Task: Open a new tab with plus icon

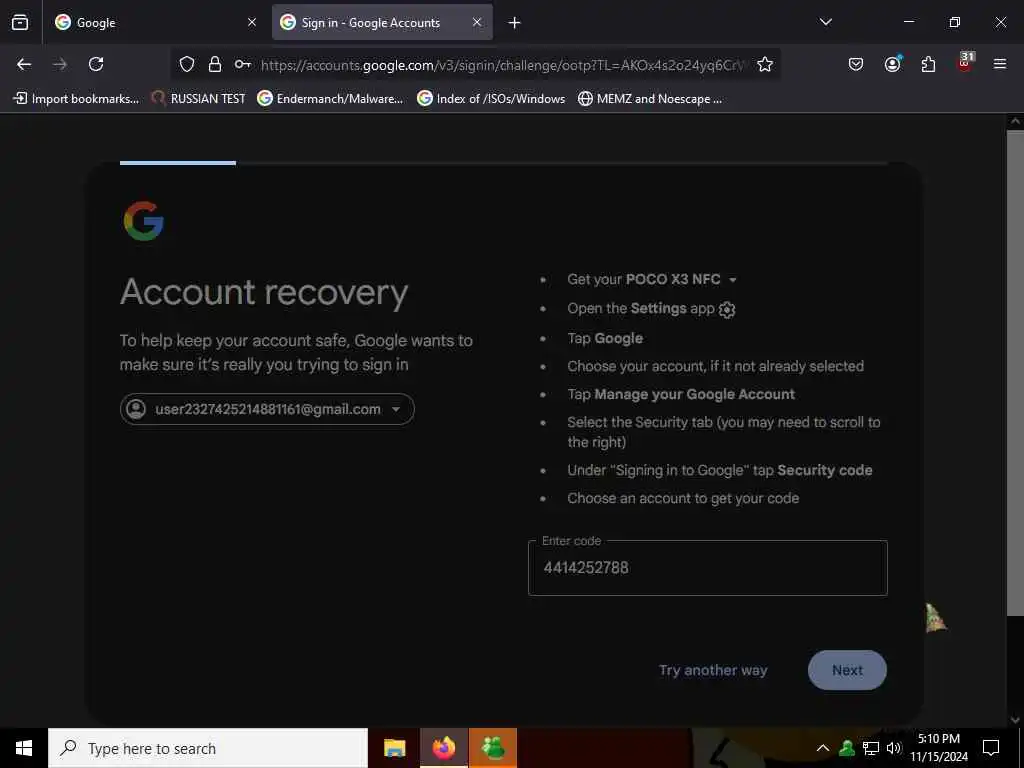Action: (515, 23)
